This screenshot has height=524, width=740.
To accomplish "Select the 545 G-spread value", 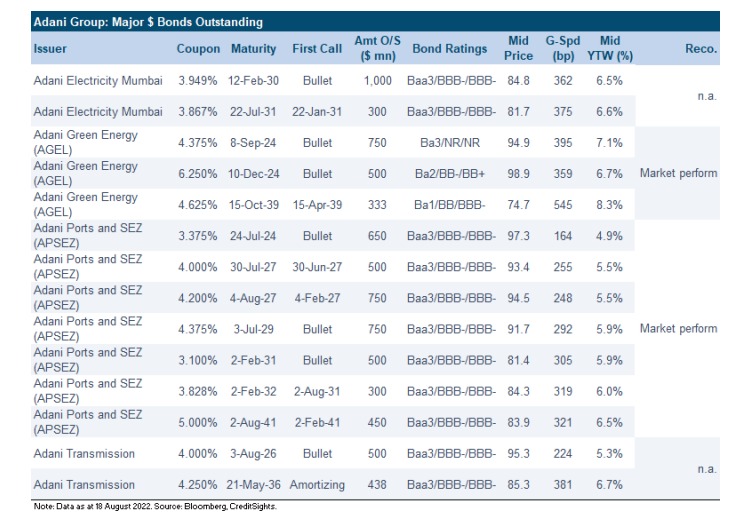I will [564, 204].
